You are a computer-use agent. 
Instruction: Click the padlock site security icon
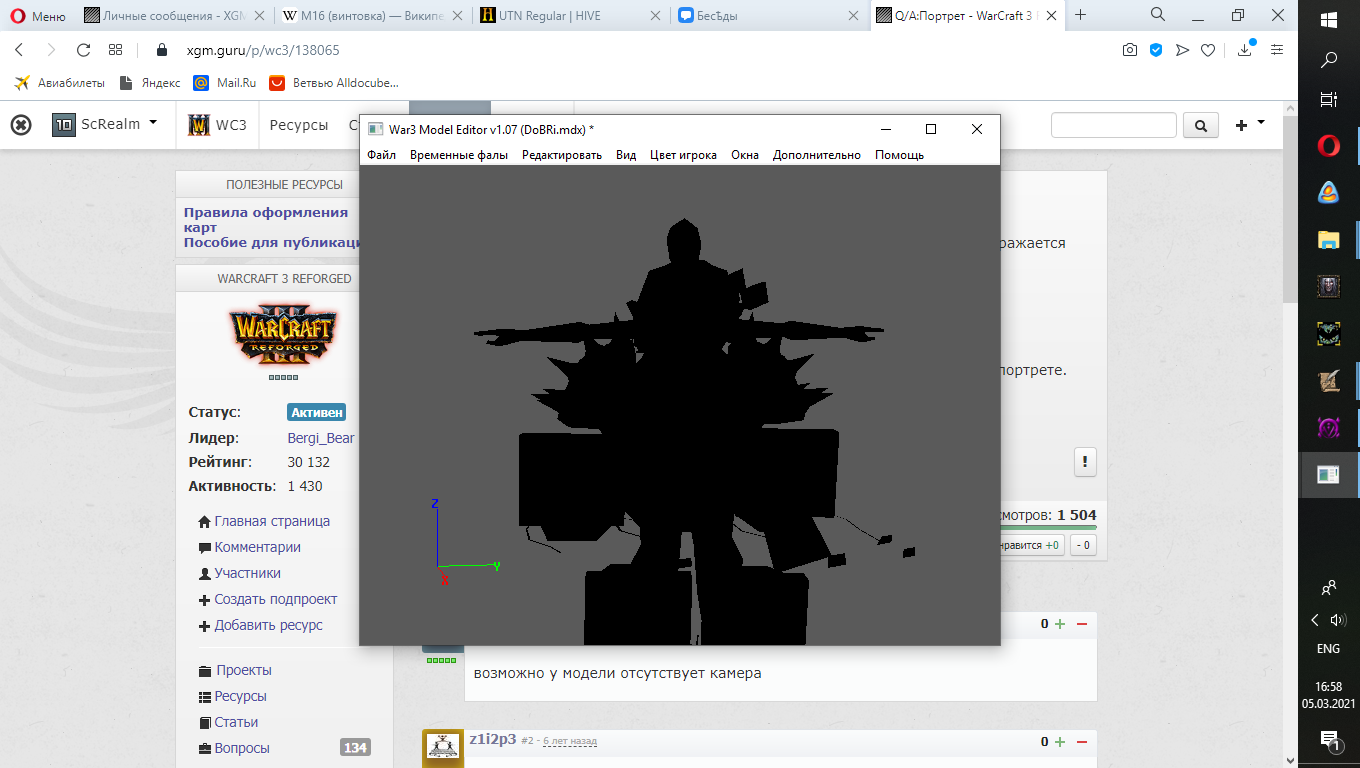pyautogui.click(x=163, y=50)
